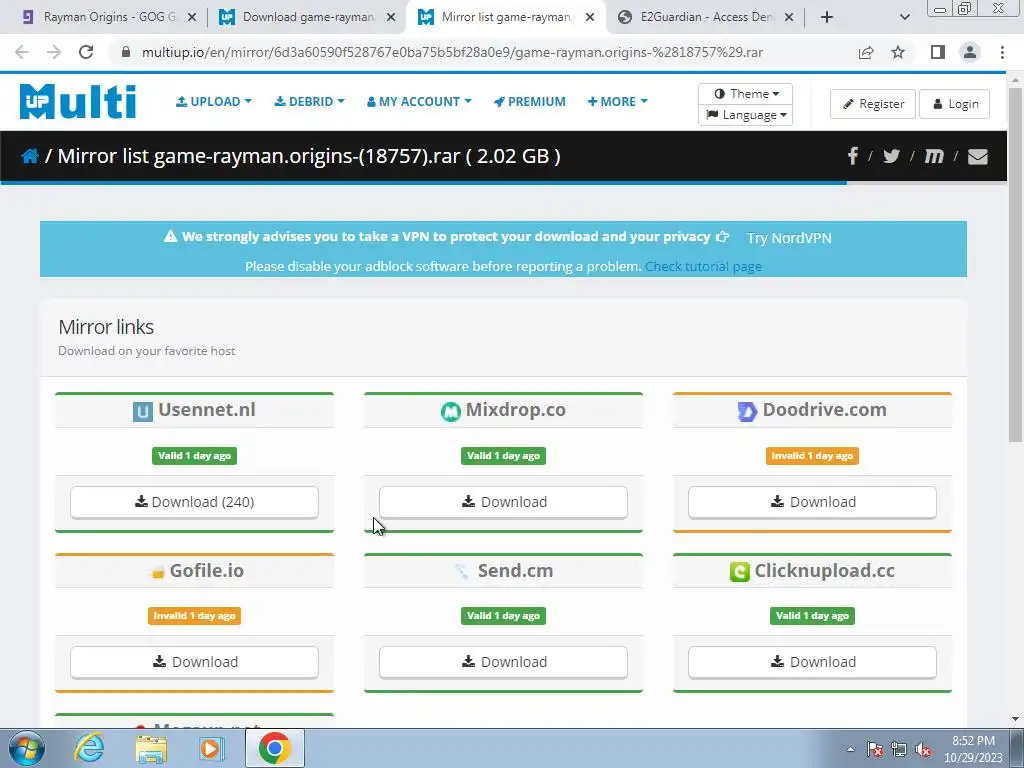Open Windows Explorer folder on taskbar

[151, 749]
